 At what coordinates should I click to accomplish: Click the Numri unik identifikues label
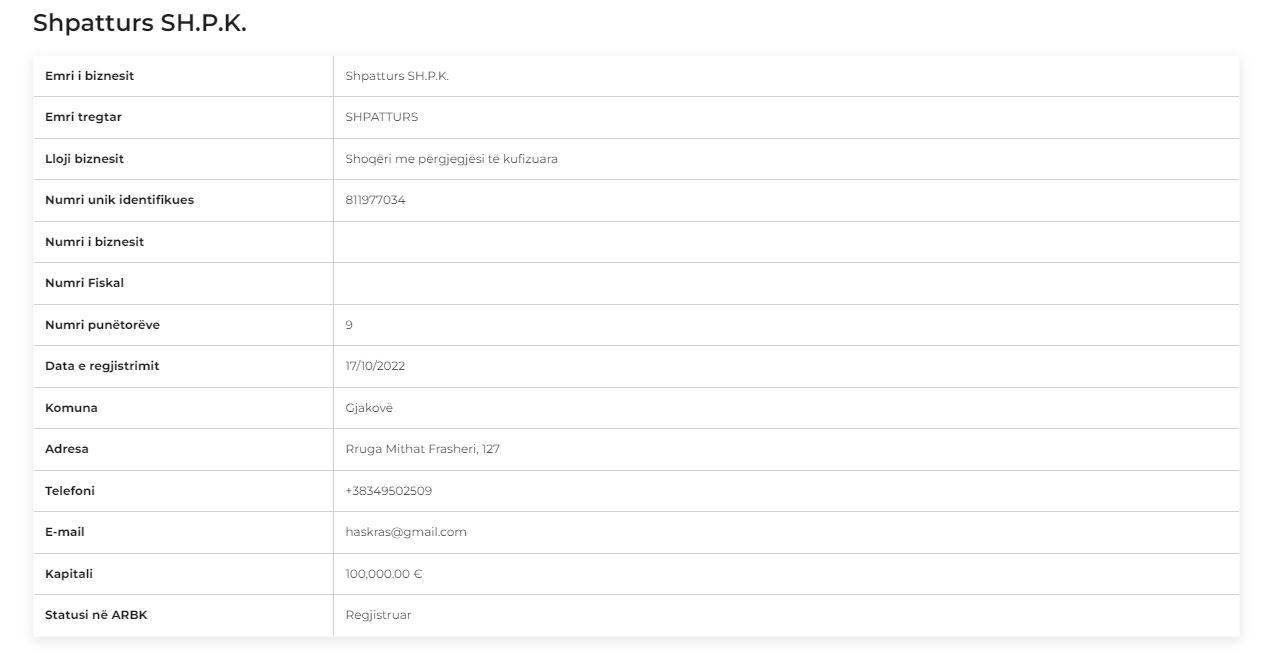tap(120, 200)
